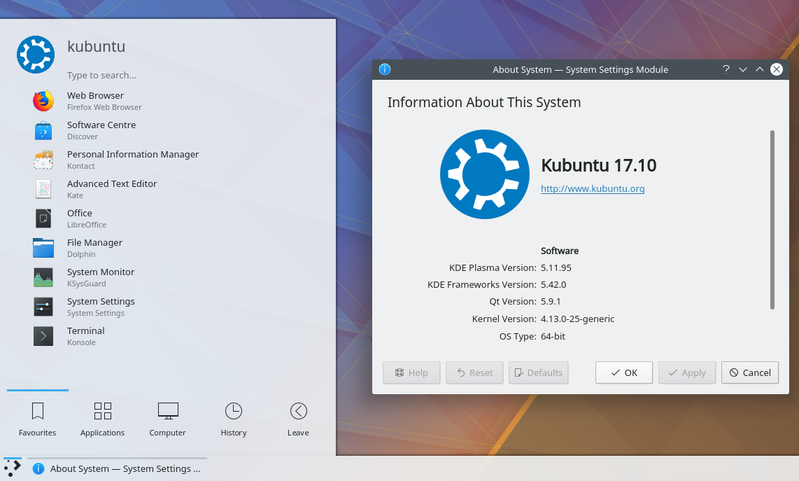Switch to the Computer tab

tap(168, 419)
